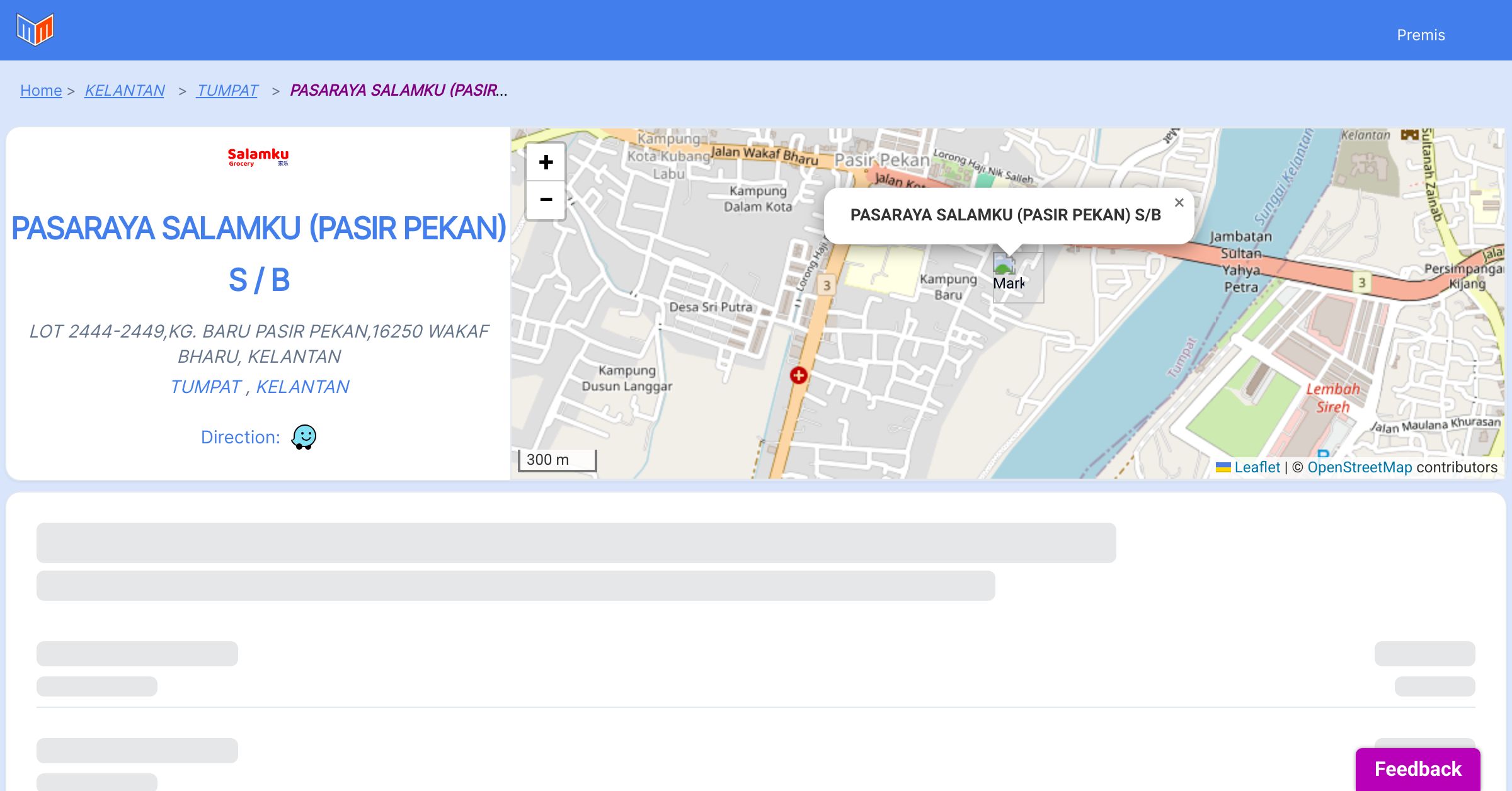
Task: Open the Leaflet attribution link
Action: 1257,467
